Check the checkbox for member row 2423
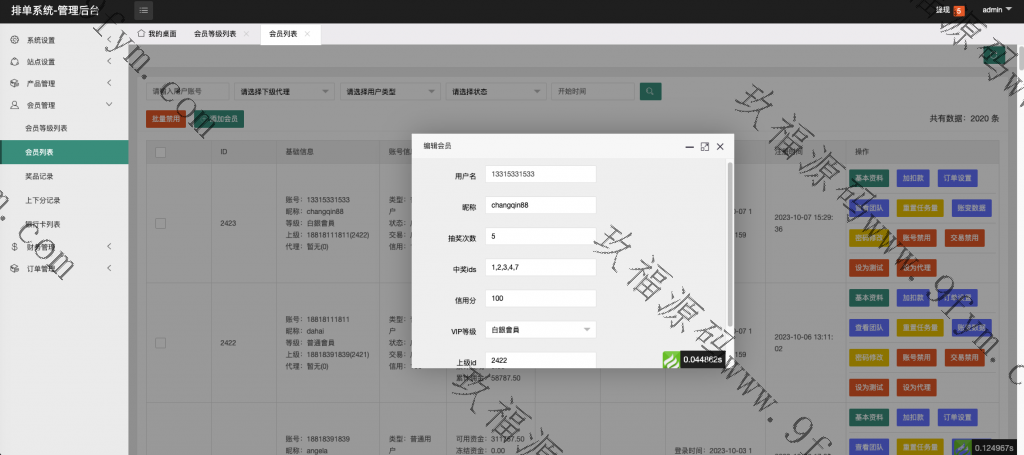The height and width of the screenshot is (455, 1024). (x=160, y=223)
